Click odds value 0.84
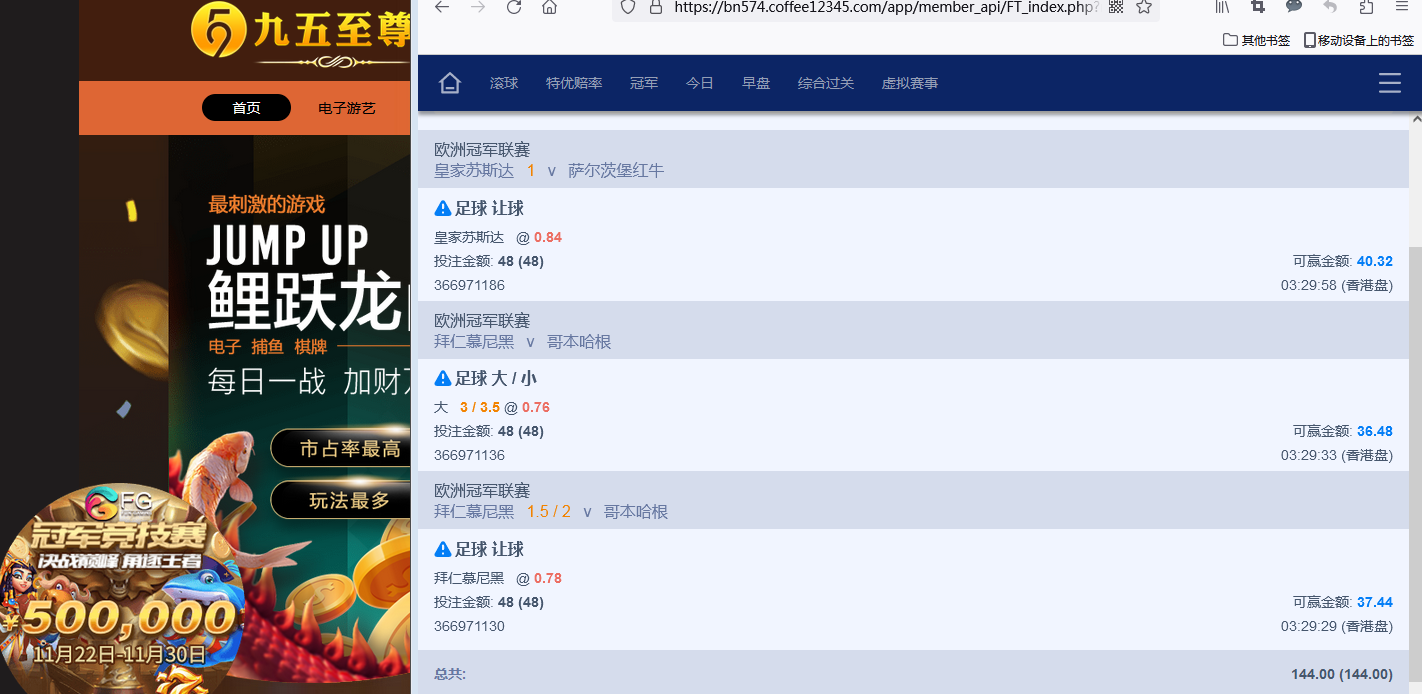Image resolution: width=1422 pixels, height=694 pixels. coord(548,237)
